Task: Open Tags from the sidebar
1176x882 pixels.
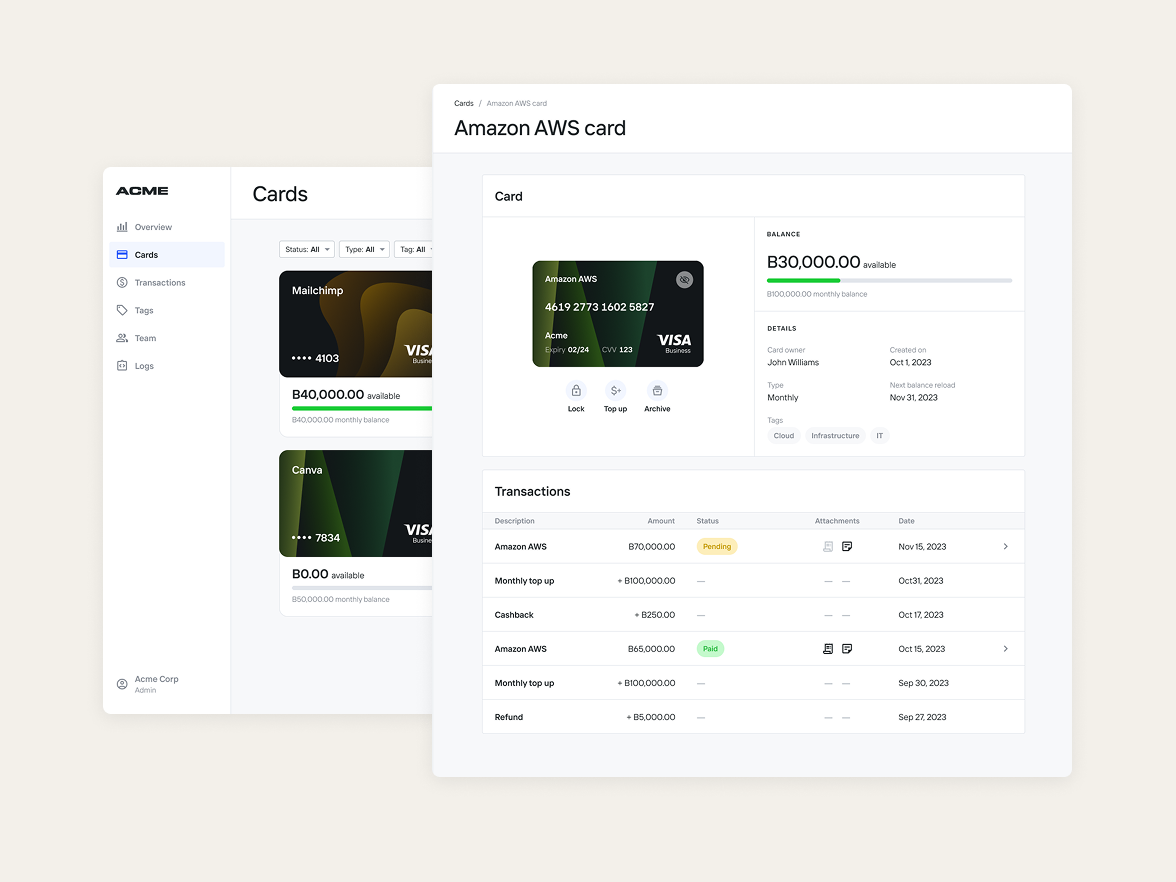Action: click(x=166, y=310)
